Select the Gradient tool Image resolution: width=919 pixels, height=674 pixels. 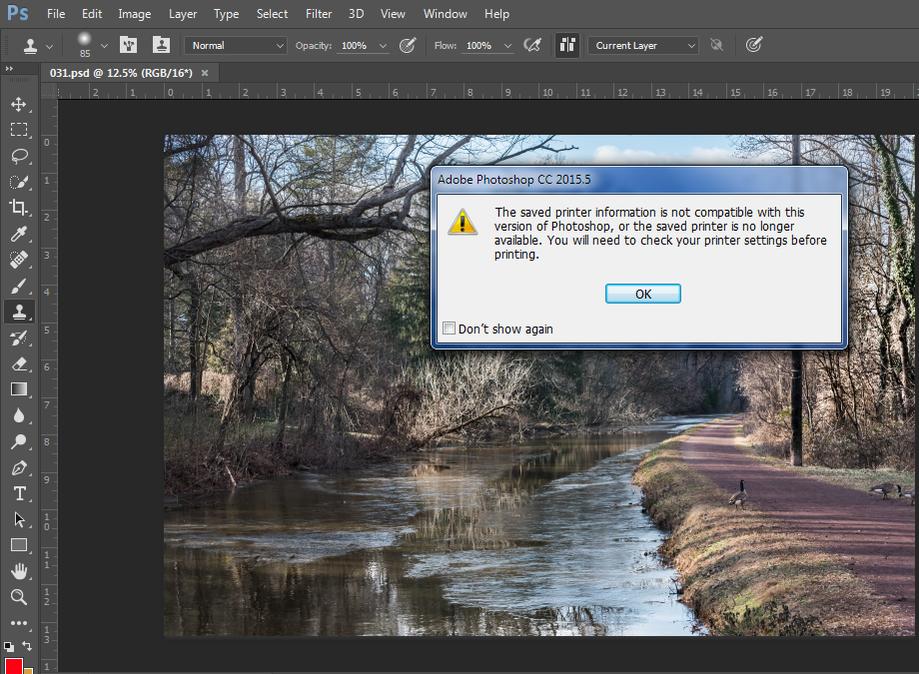[19, 390]
